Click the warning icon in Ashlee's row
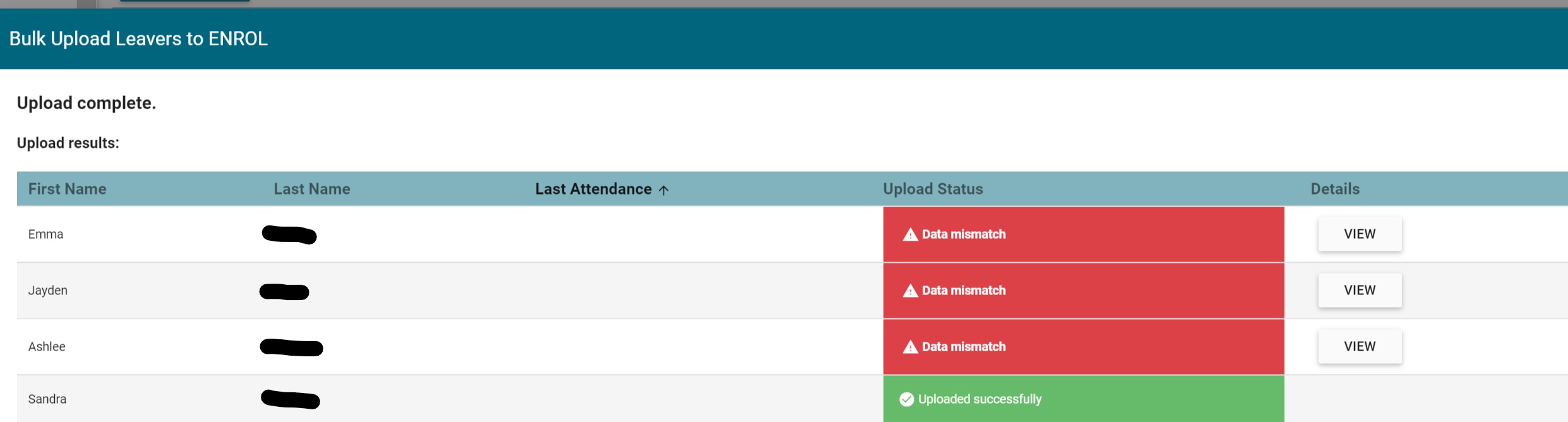Screen dimensions: 1568x422 (910, 347)
